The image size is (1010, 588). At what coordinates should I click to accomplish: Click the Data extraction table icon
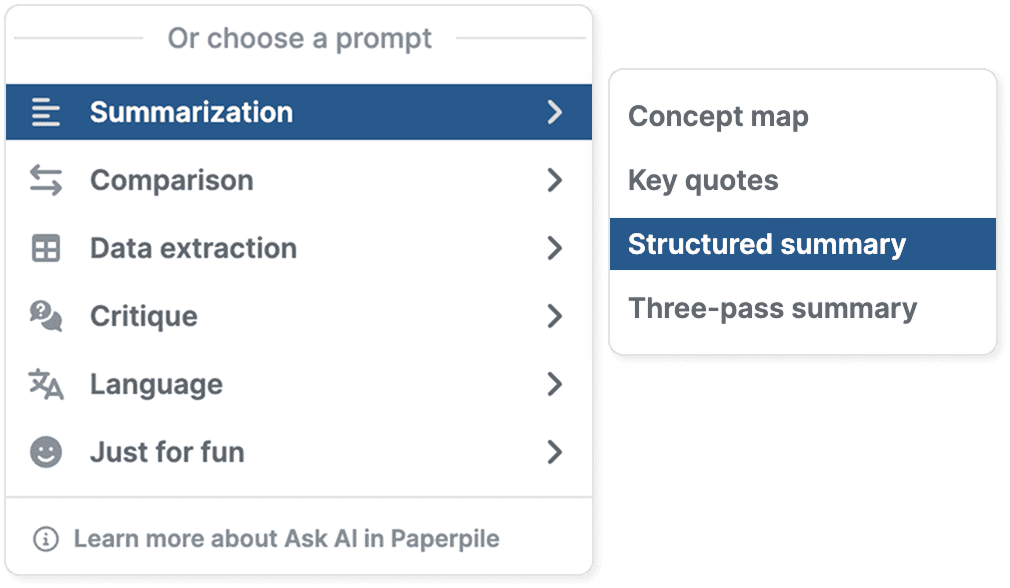[x=46, y=249]
